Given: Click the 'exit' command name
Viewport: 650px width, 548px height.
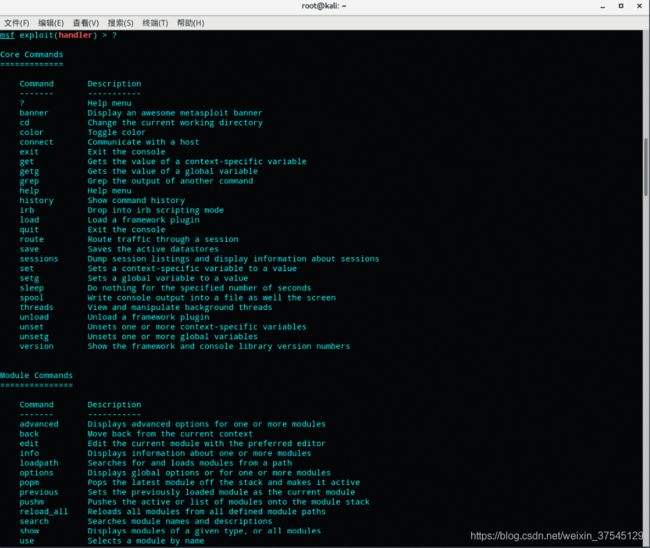Looking at the screenshot, I should (x=29, y=152).
